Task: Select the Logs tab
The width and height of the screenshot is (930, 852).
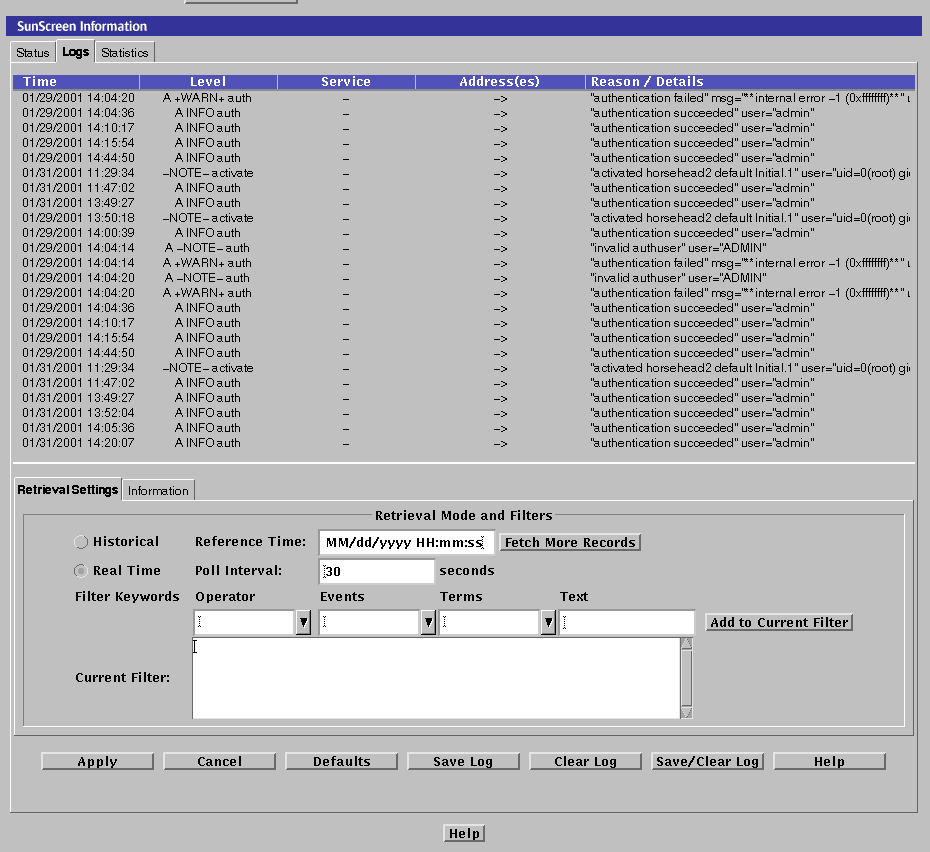Action: click(75, 52)
